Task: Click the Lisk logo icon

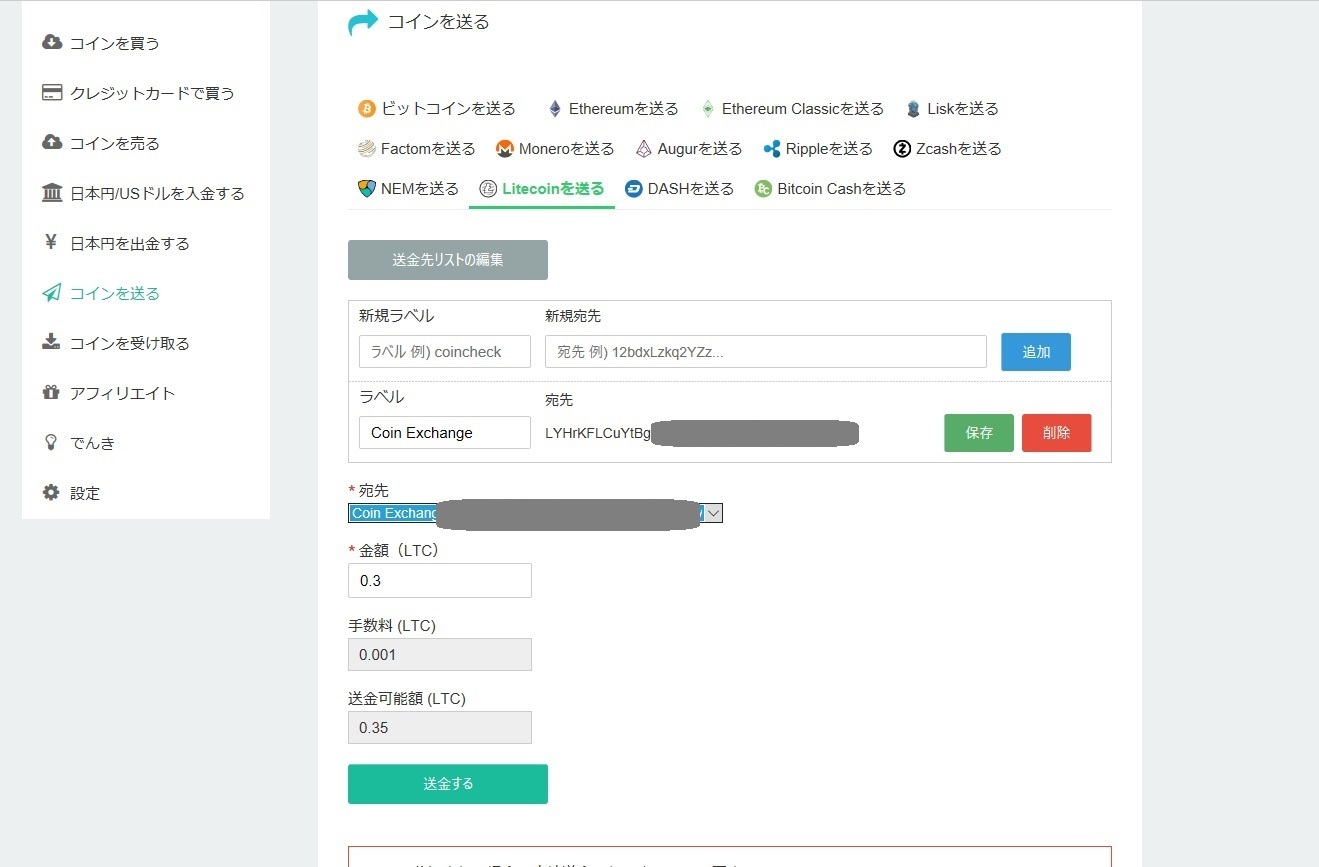Action: pyautogui.click(x=913, y=108)
